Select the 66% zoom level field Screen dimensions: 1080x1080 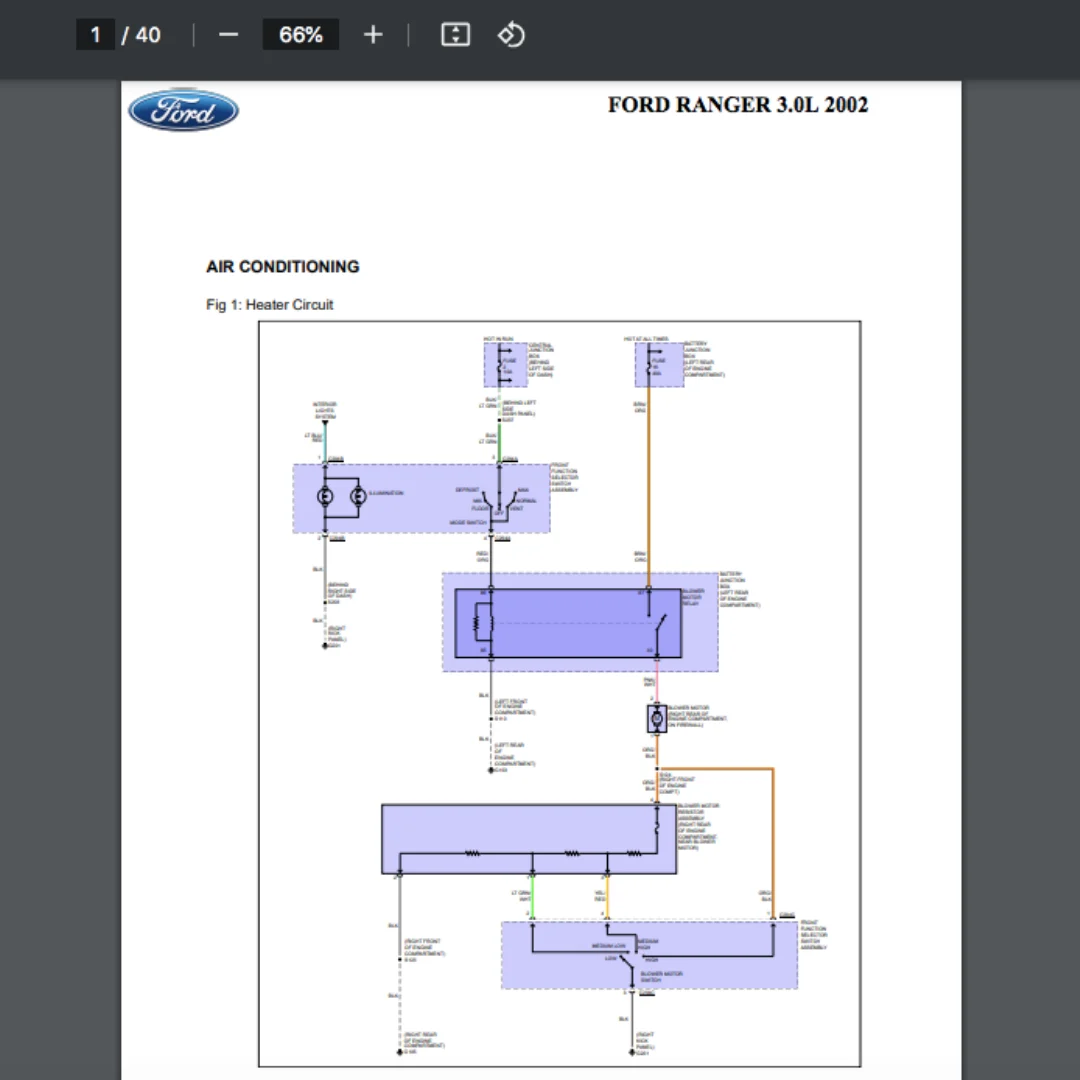(300, 34)
